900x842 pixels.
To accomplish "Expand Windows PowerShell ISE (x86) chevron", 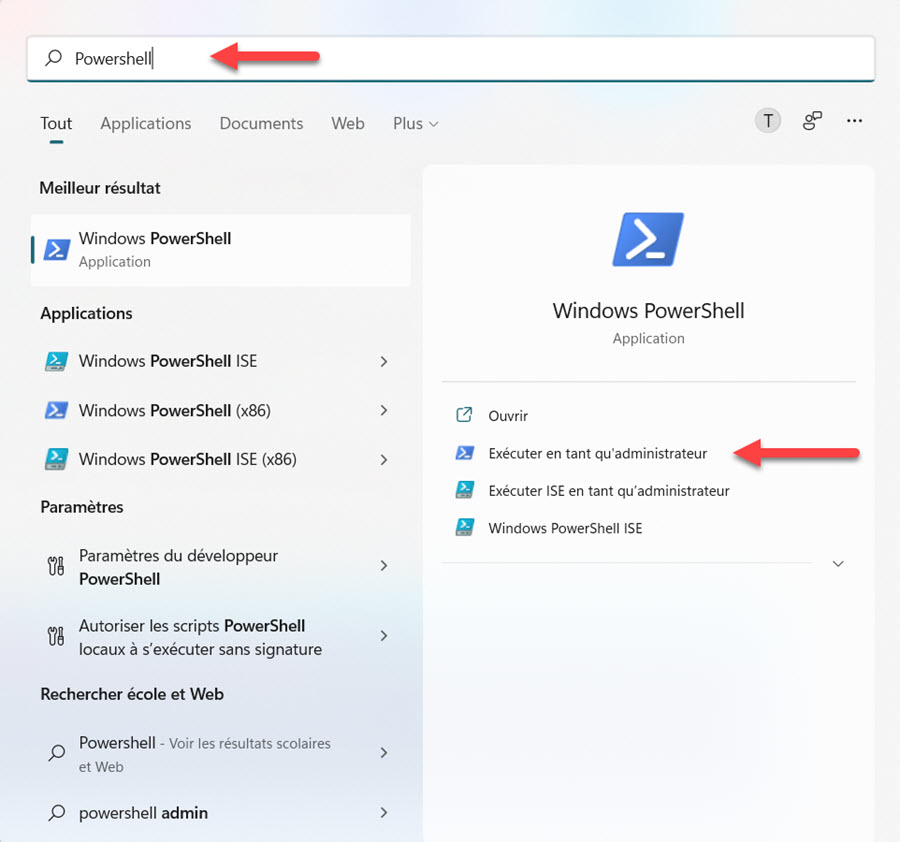I will pos(384,459).
